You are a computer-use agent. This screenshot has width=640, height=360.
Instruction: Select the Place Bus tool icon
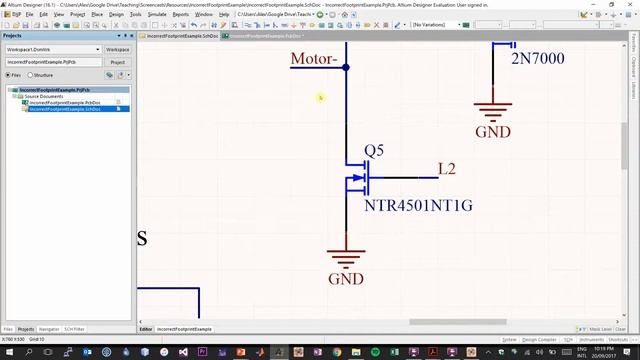[x=257, y=25]
